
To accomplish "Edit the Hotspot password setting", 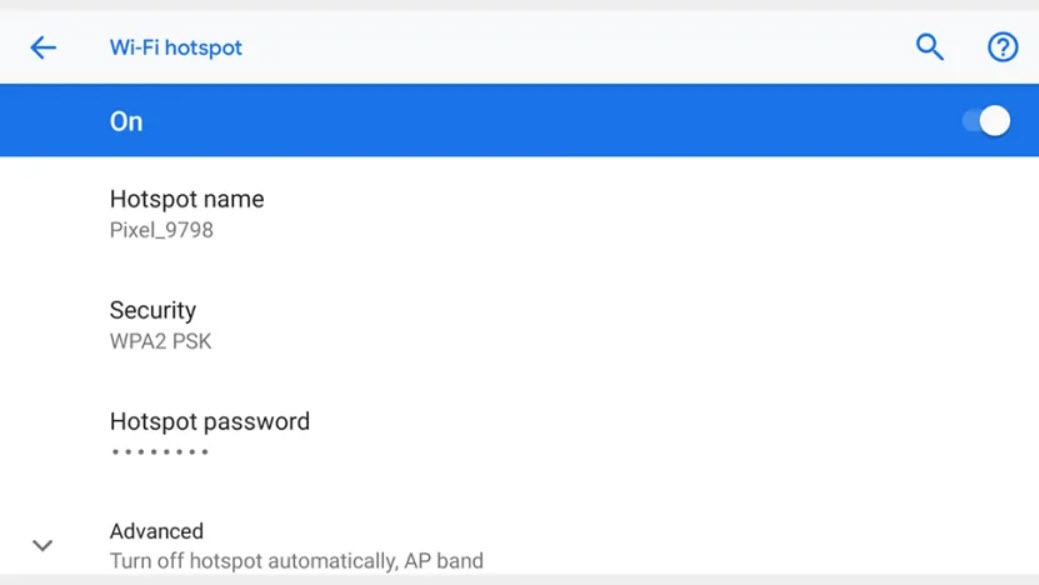I will [x=210, y=421].
